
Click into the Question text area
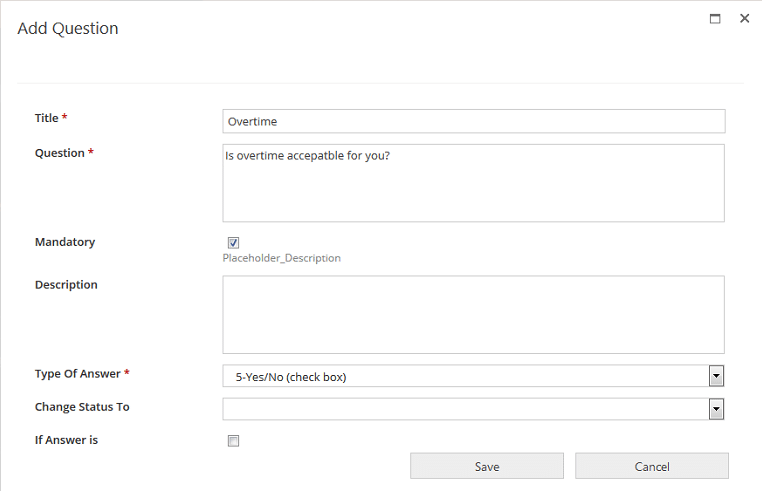[x=473, y=183]
